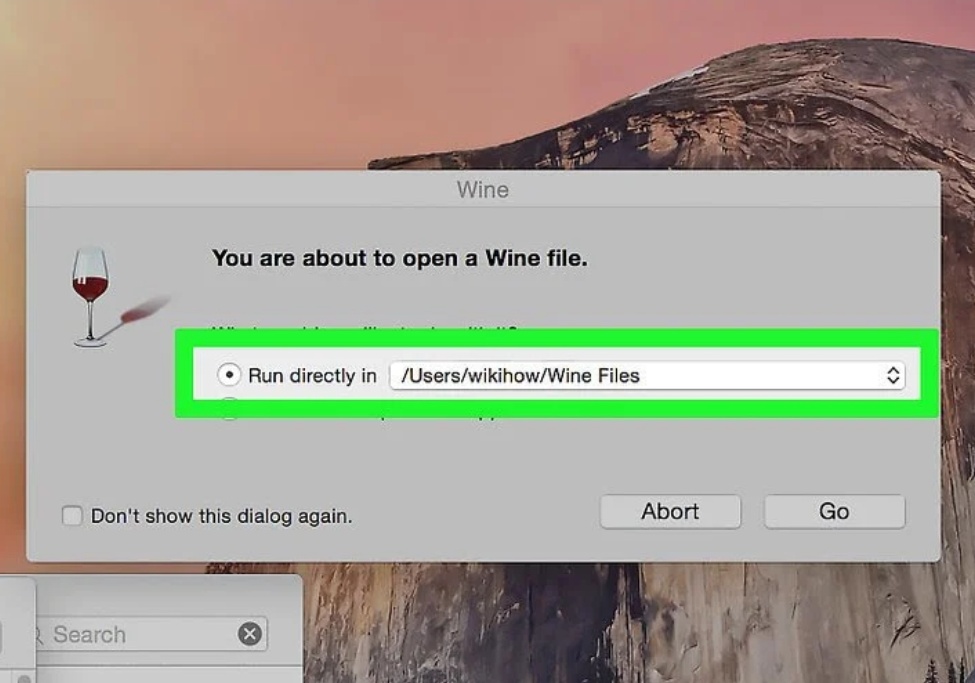
Task: Click the "Wine" dialog title bar
Action: click(x=483, y=189)
